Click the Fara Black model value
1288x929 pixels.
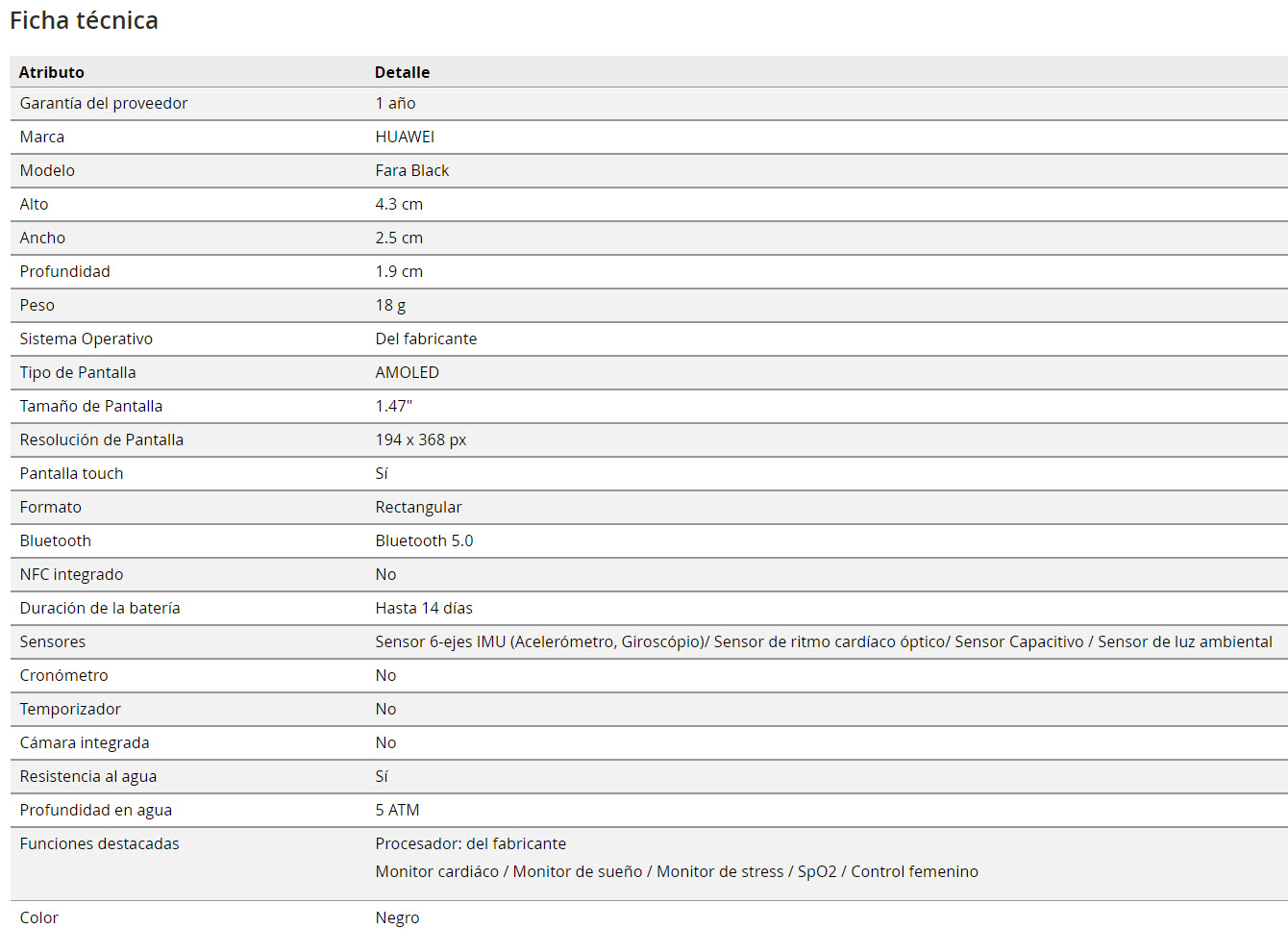tap(412, 170)
